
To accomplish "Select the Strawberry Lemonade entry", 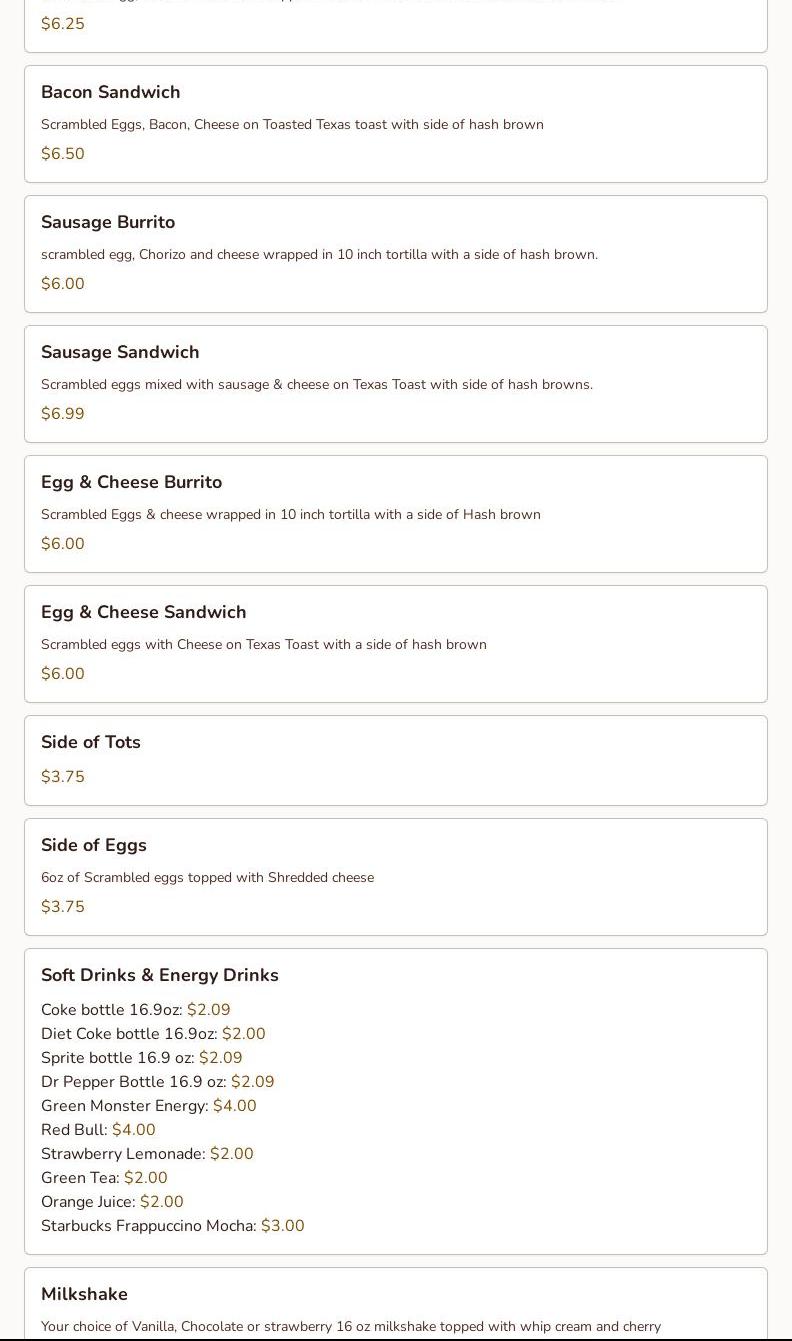I will 147,1154.
